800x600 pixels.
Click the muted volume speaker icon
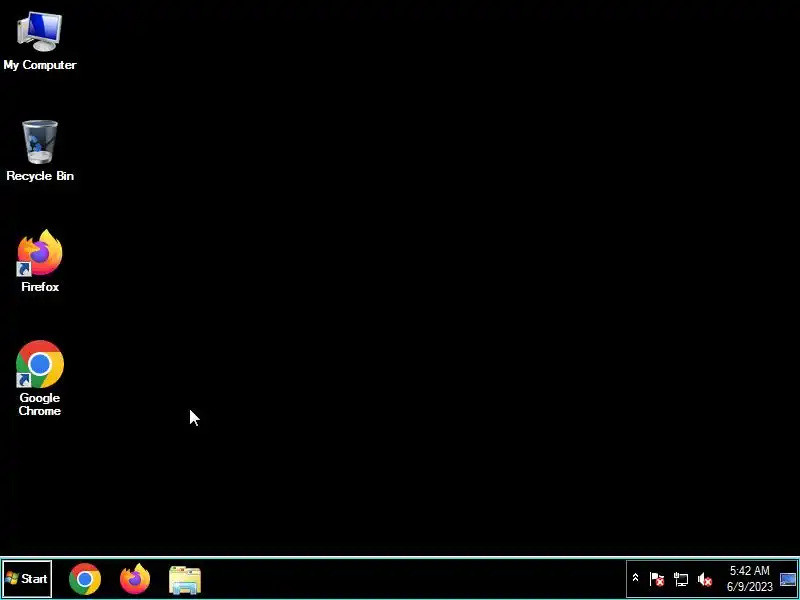tap(705, 579)
